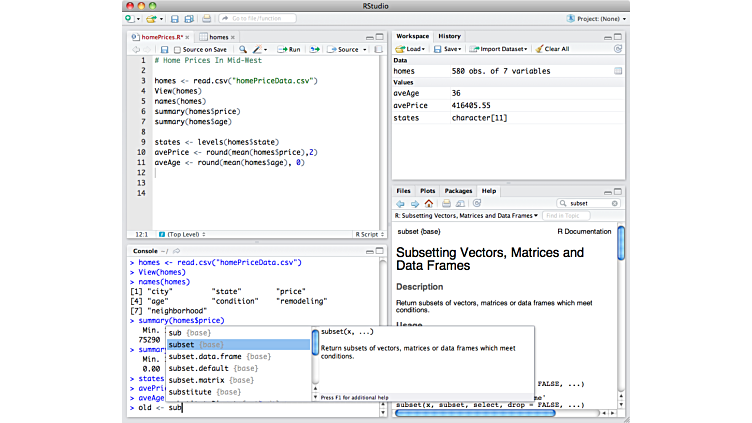
Task: Open the homes data viewer tab
Action: (216, 36)
